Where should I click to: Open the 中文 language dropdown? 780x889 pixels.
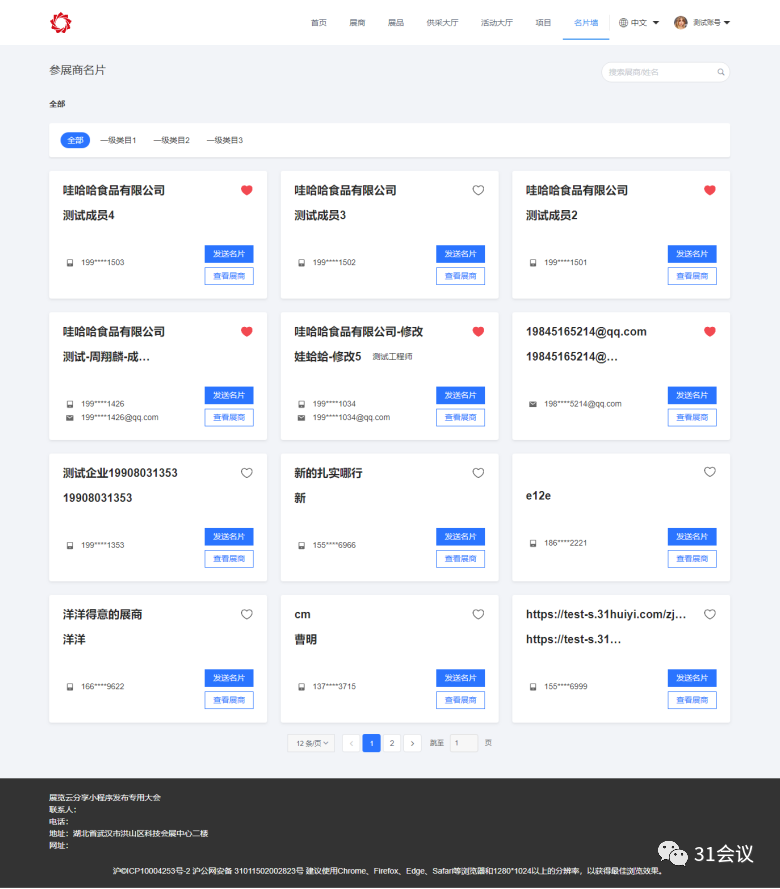(639, 23)
